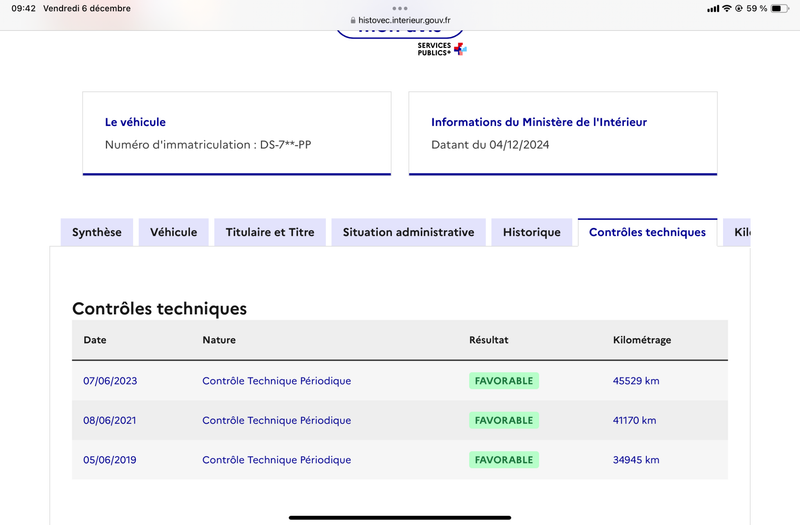
Task: Tap the Le véhicule card heading
Action: (x=135, y=122)
